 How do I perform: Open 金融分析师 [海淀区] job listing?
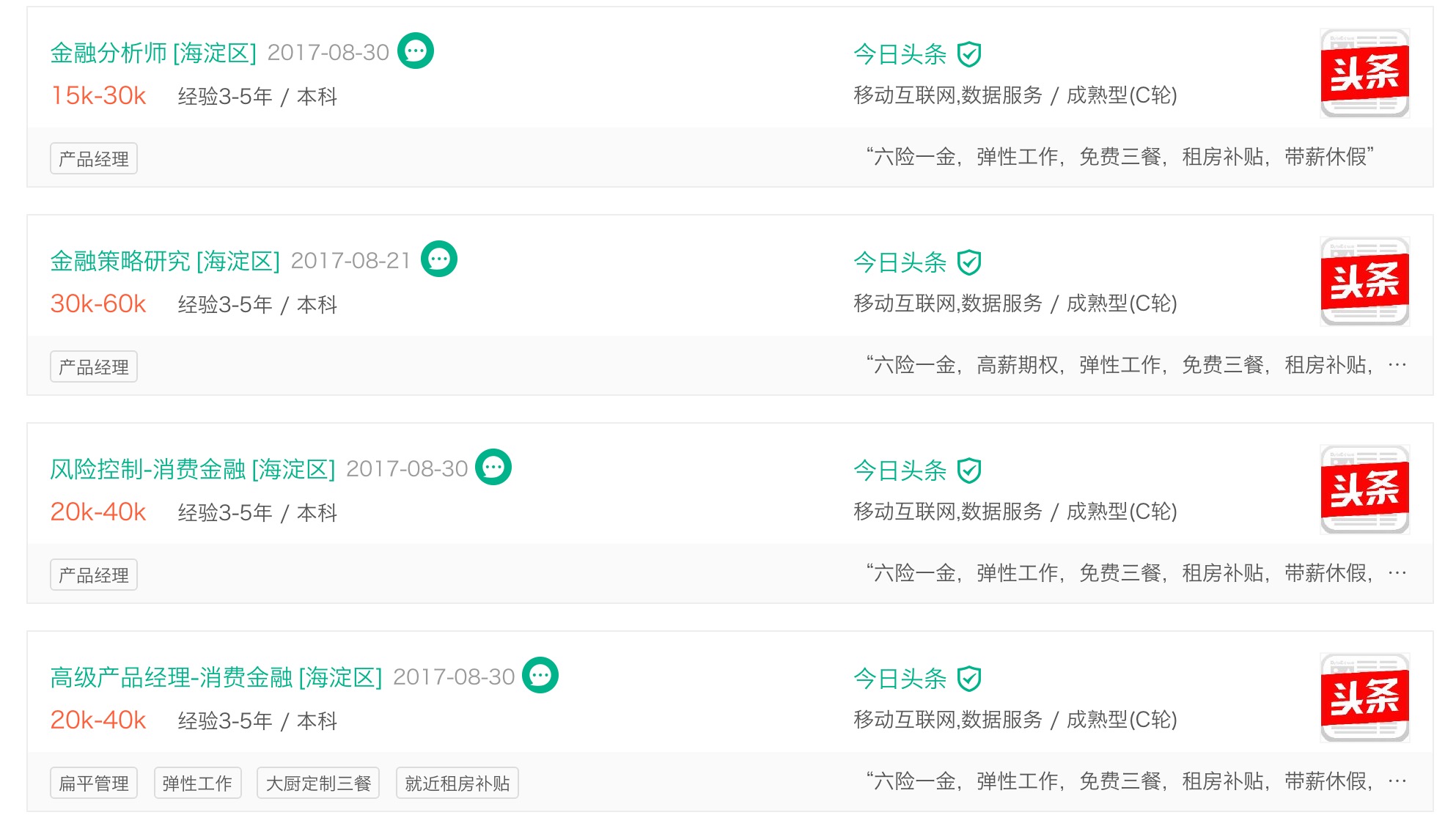(x=153, y=53)
